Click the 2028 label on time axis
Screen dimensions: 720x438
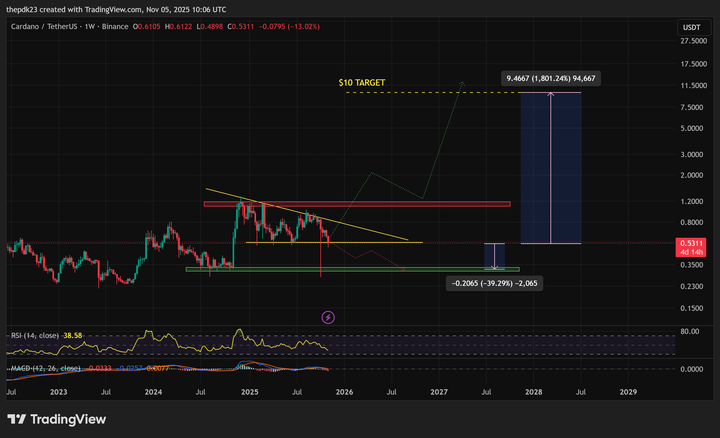(533, 393)
